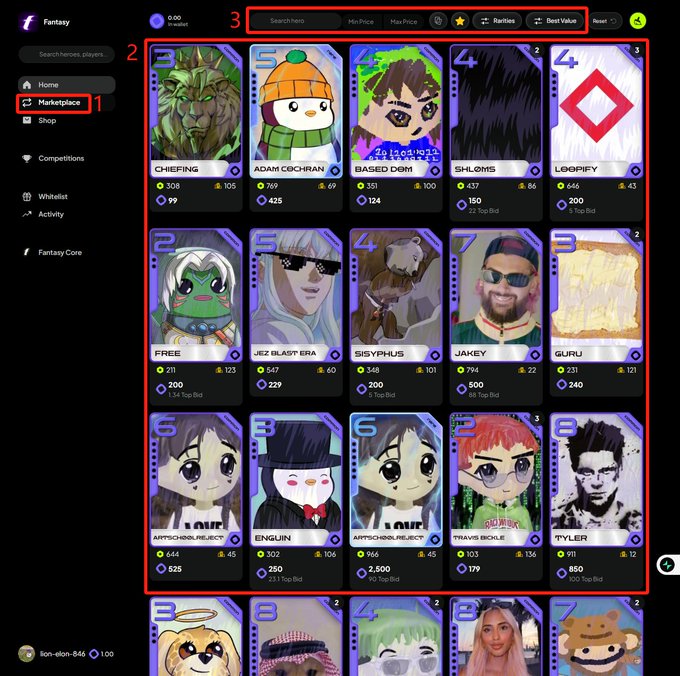Click the floating green sparkle widget at right edge
Viewport: 680px width, 676px height.
pos(667,565)
